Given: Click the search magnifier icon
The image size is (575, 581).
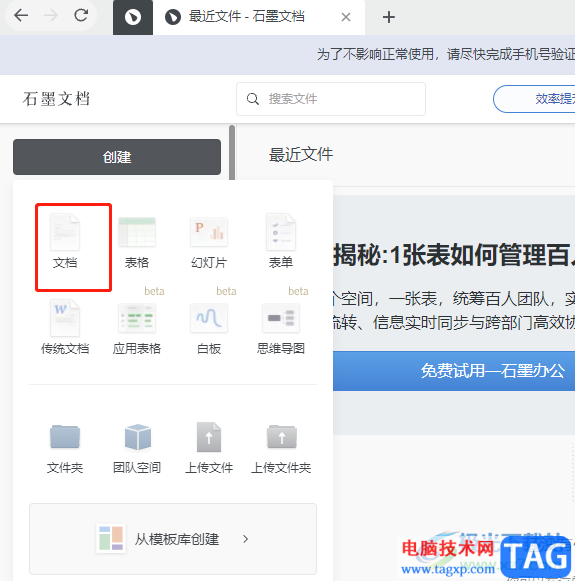Looking at the screenshot, I should tap(253, 99).
